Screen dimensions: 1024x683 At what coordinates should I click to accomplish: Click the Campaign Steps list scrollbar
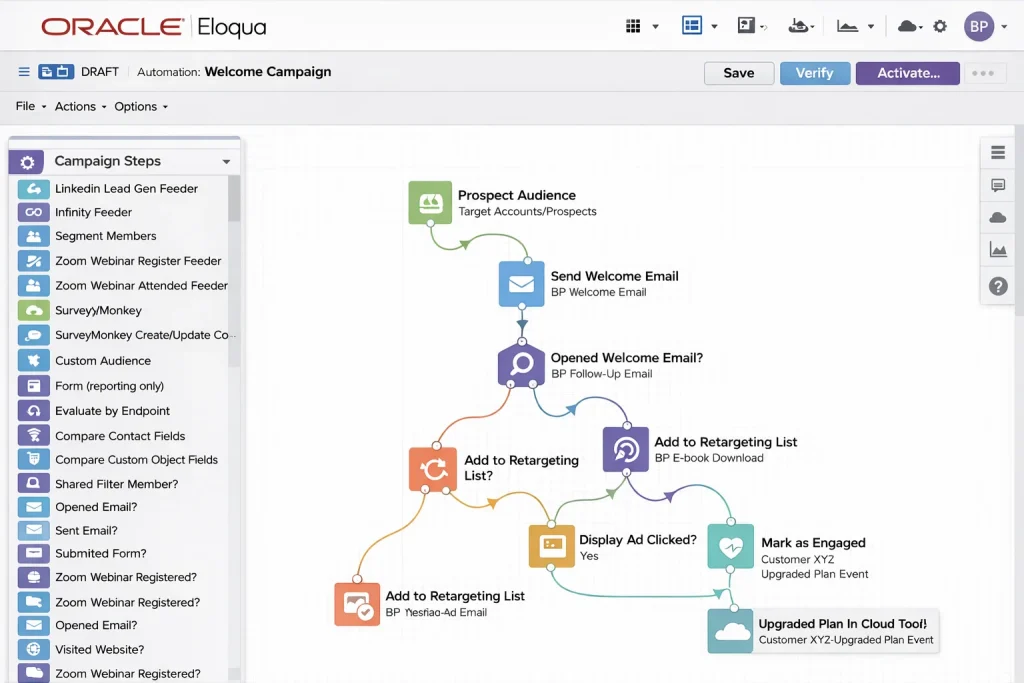pos(234,200)
